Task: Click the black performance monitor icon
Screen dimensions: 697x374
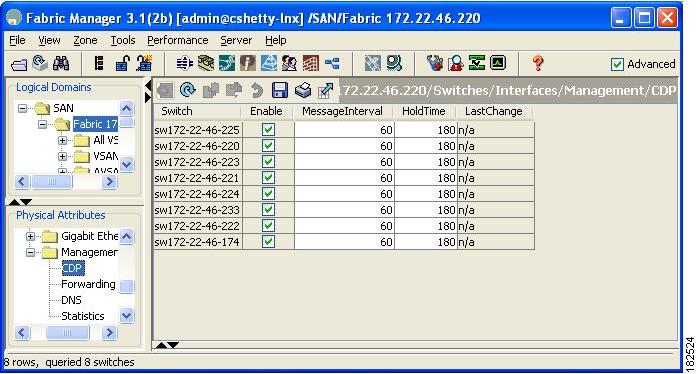Action: tap(498, 63)
